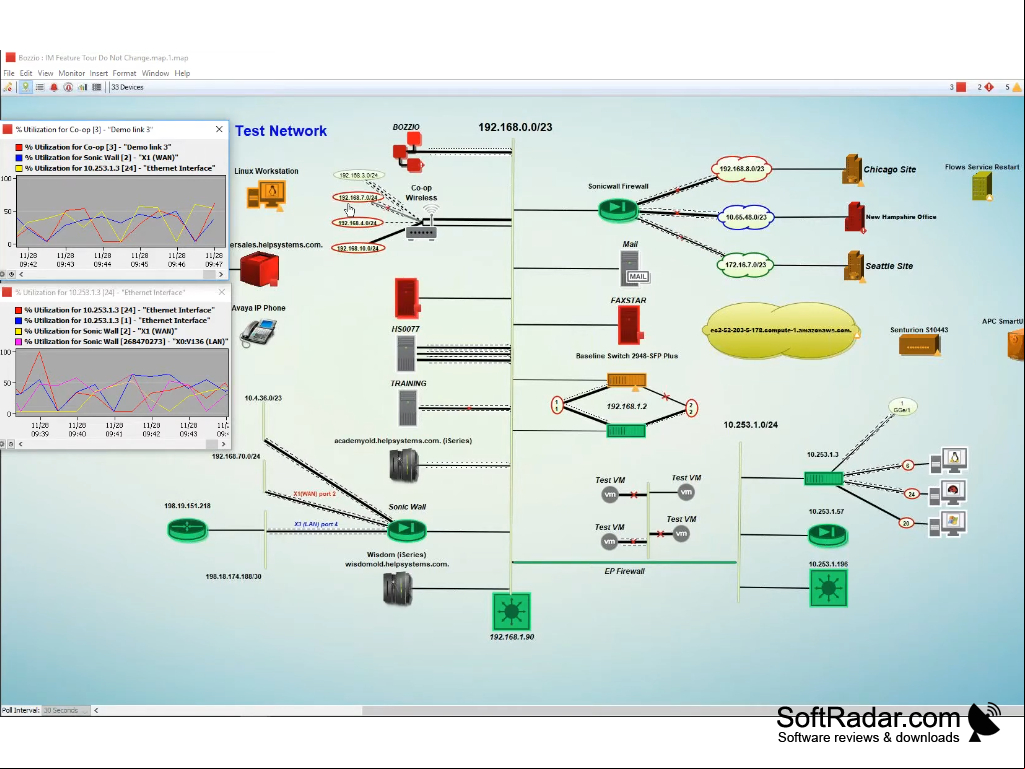
Task: Select the 192.168.8.0/23 red cloud subnet
Action: 741,169
